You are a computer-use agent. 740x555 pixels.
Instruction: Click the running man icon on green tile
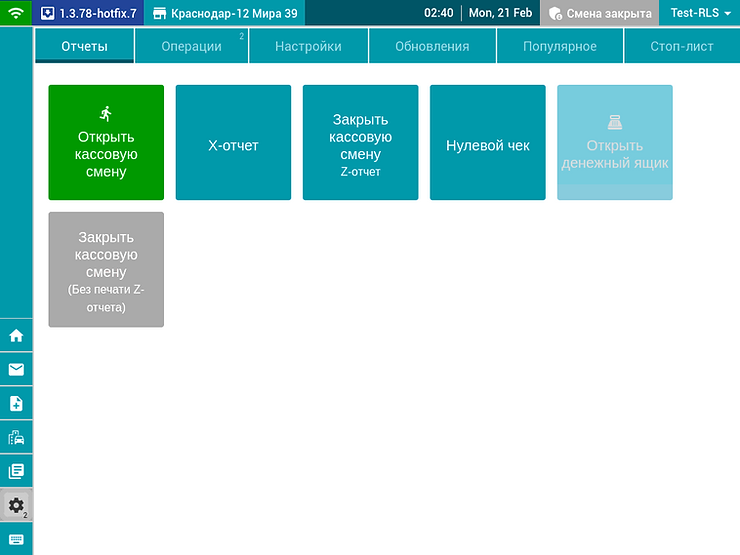tap(106, 114)
